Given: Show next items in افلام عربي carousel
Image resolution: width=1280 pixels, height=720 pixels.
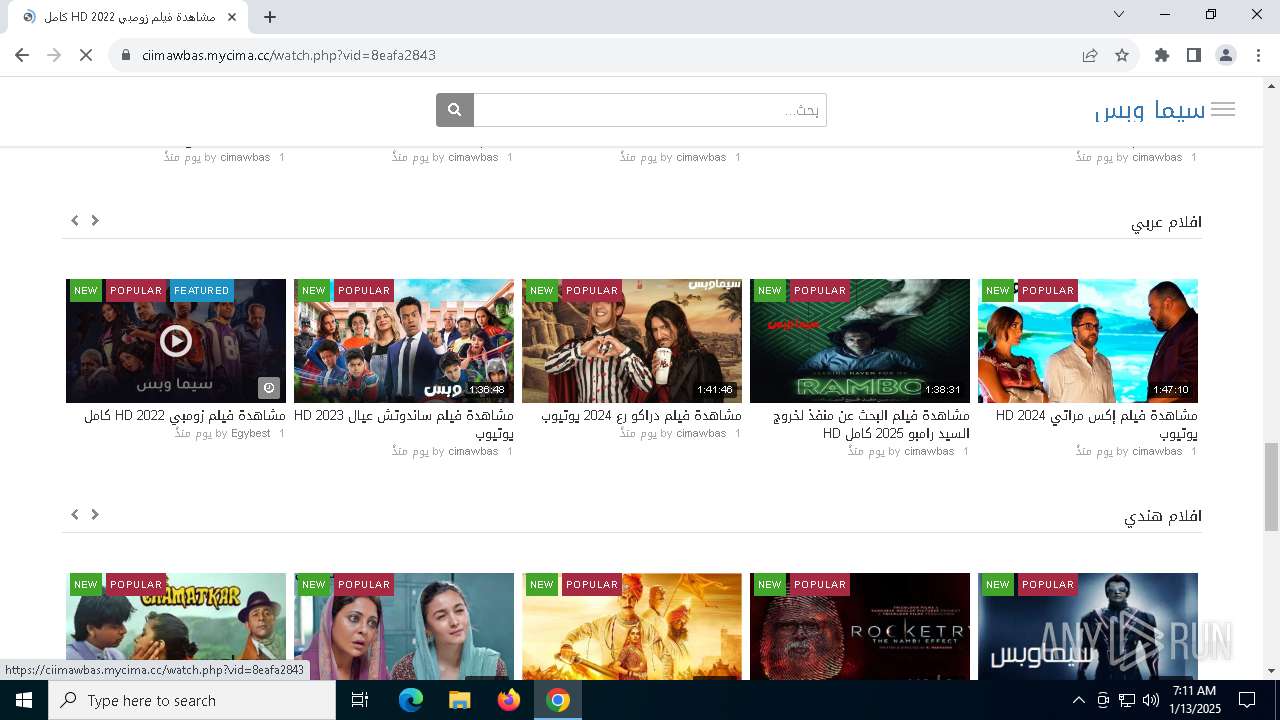Looking at the screenshot, I should point(95,220).
